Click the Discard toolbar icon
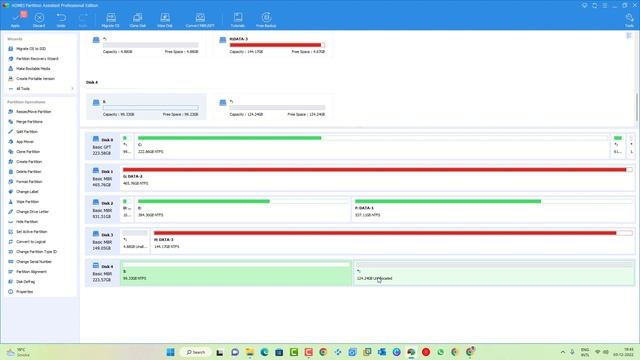 click(39, 20)
